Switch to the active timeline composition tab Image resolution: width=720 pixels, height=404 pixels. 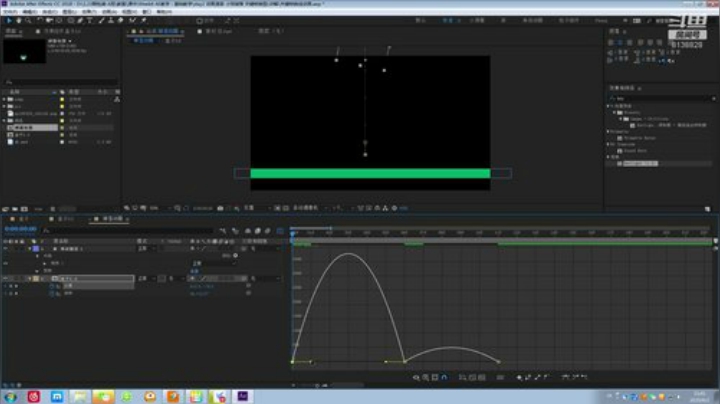(x=111, y=219)
